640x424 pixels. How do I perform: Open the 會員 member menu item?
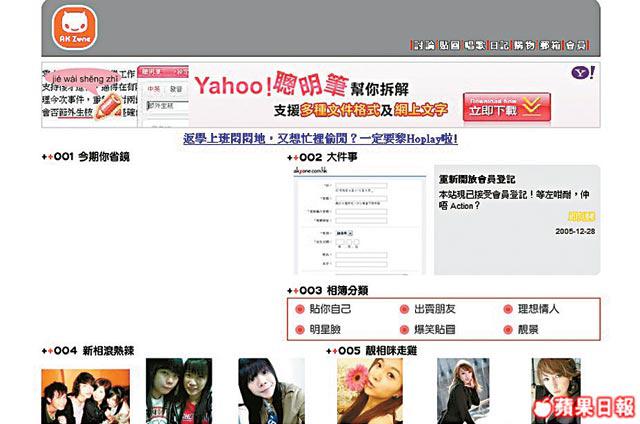pos(576,45)
